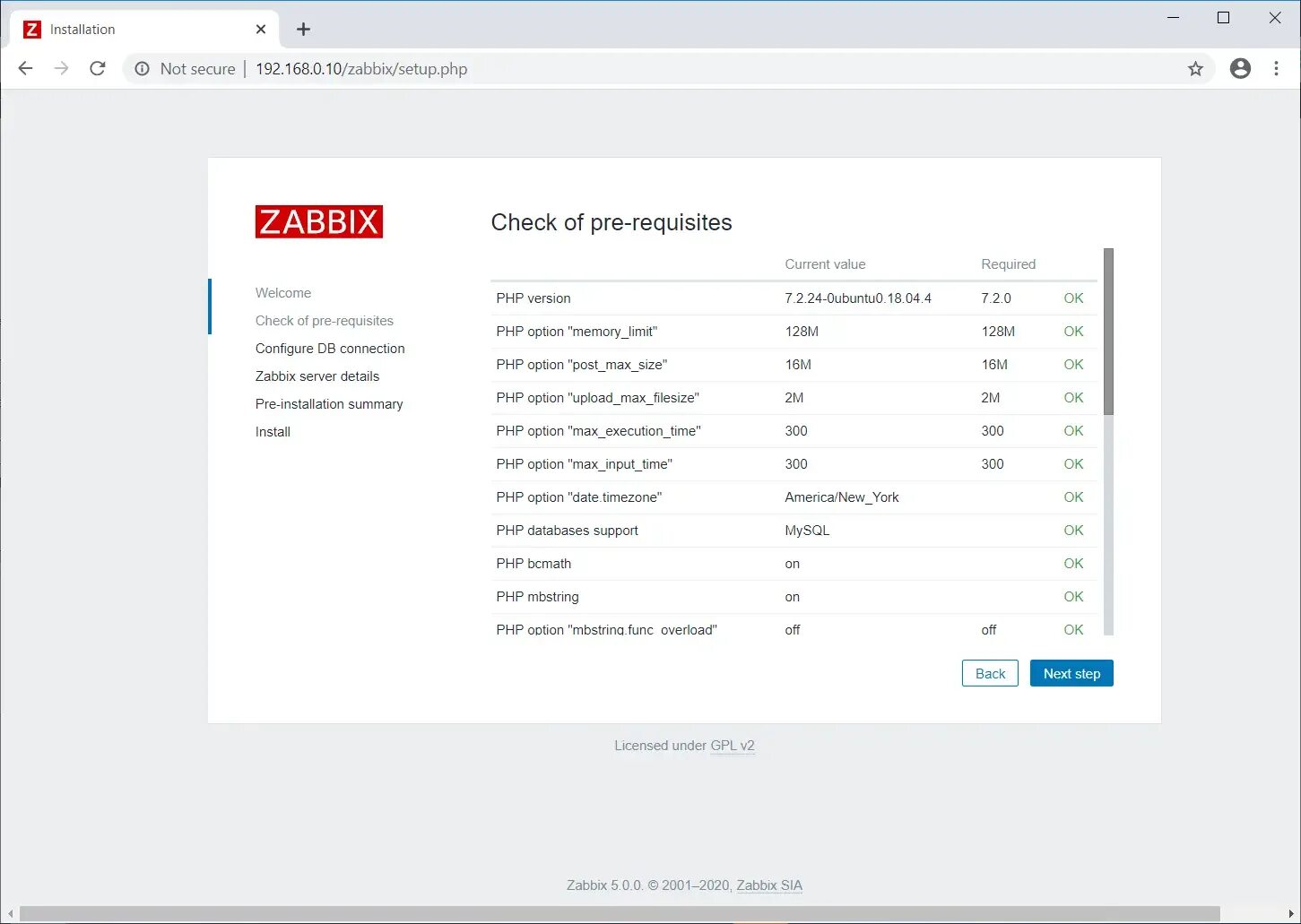Click the 'Required' column header
This screenshot has width=1301, height=924.
[x=1008, y=264]
